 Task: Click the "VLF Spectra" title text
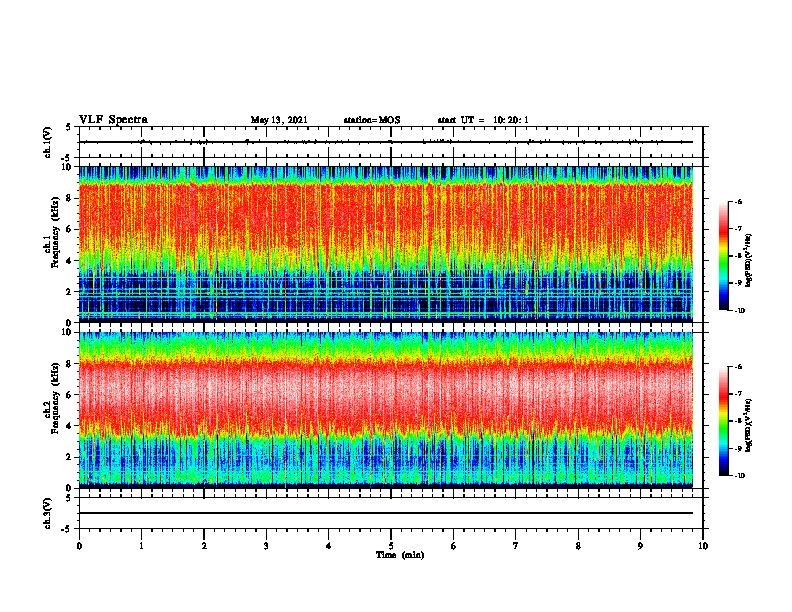click(x=113, y=120)
